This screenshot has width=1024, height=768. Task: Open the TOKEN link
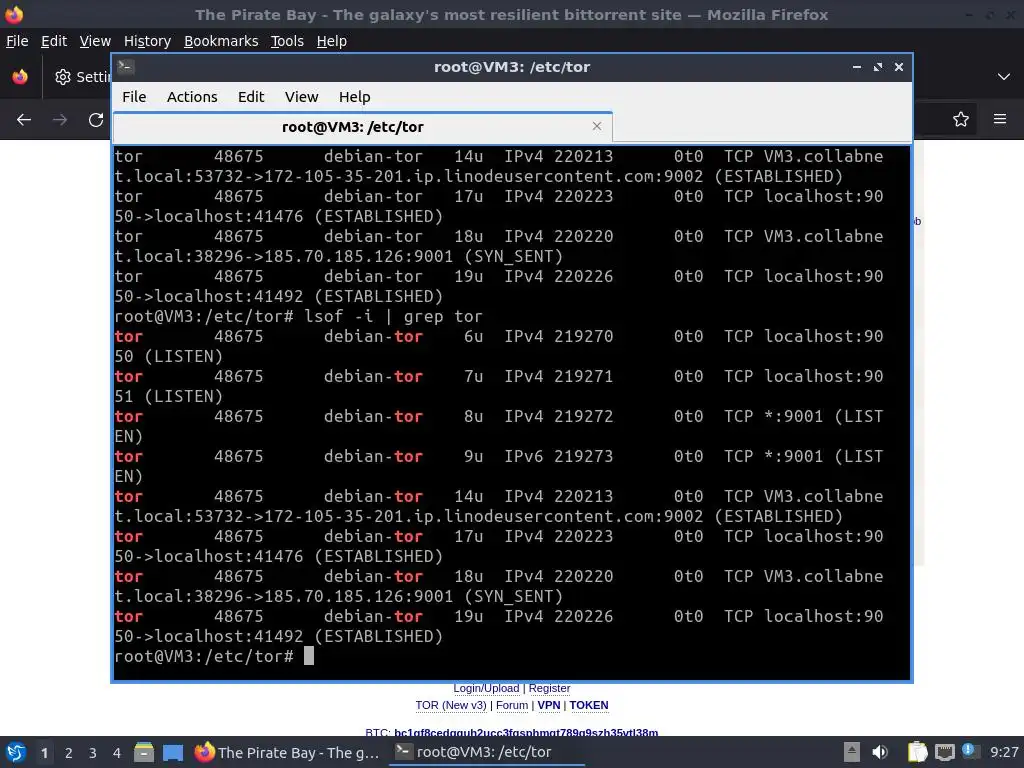[x=588, y=705]
